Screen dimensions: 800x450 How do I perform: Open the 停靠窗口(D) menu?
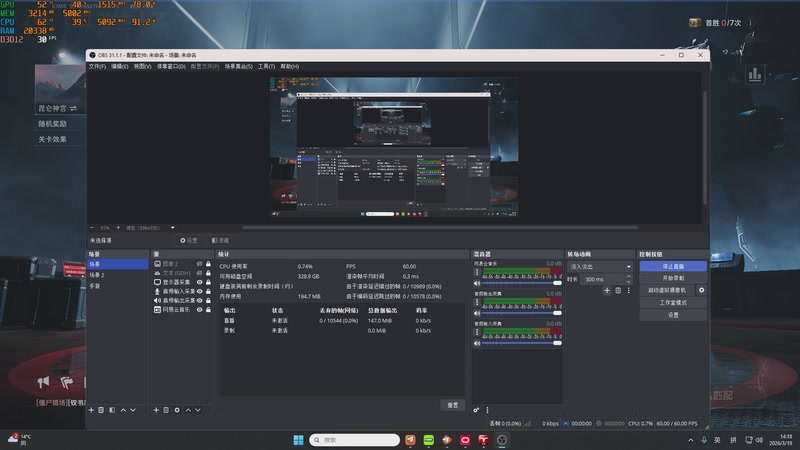tap(171, 66)
